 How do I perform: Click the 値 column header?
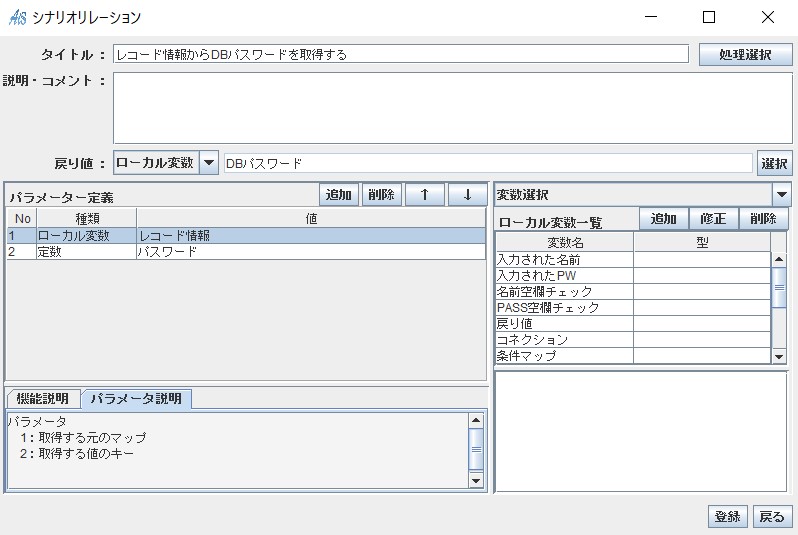coord(311,218)
